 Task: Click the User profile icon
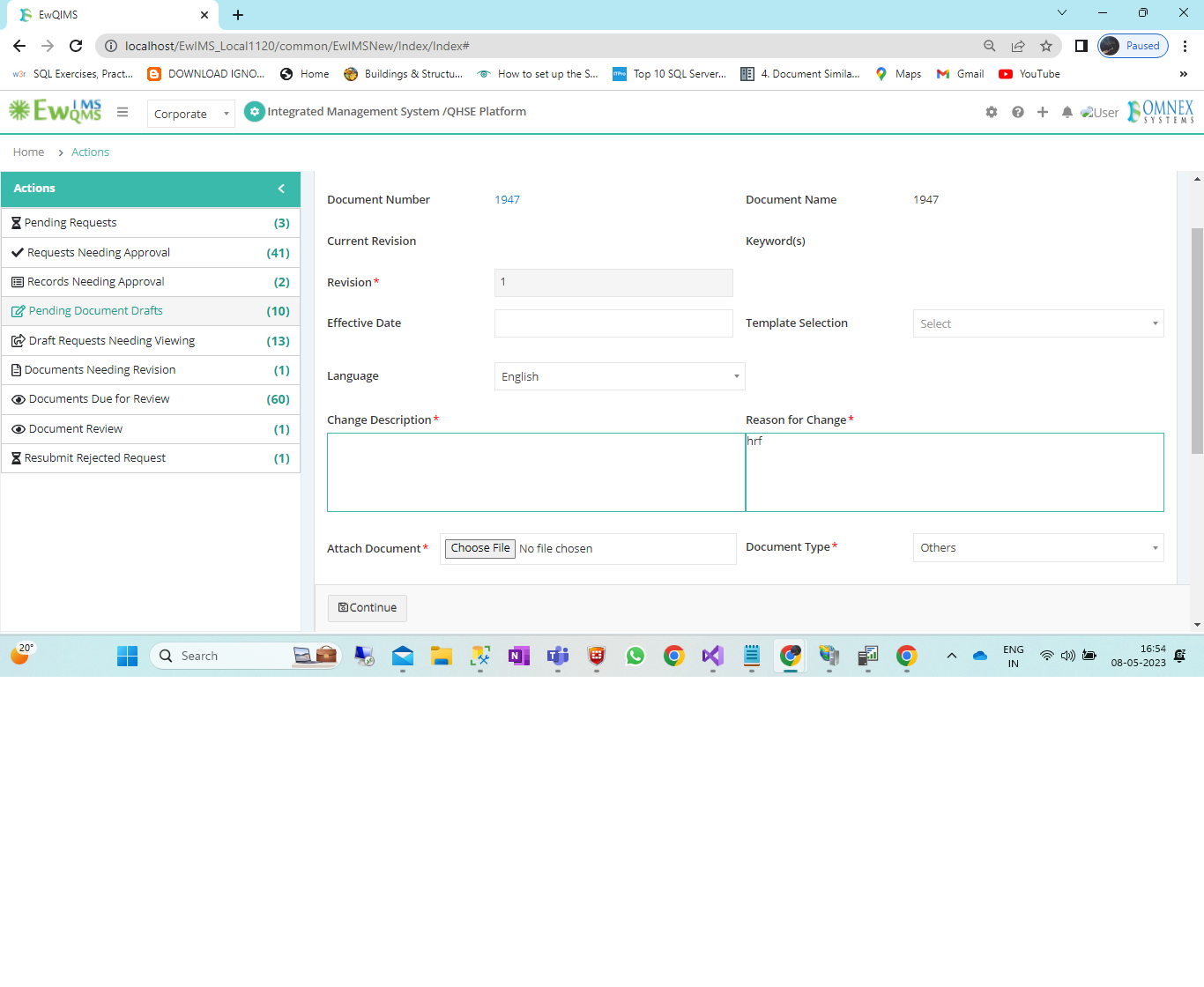coord(1100,112)
